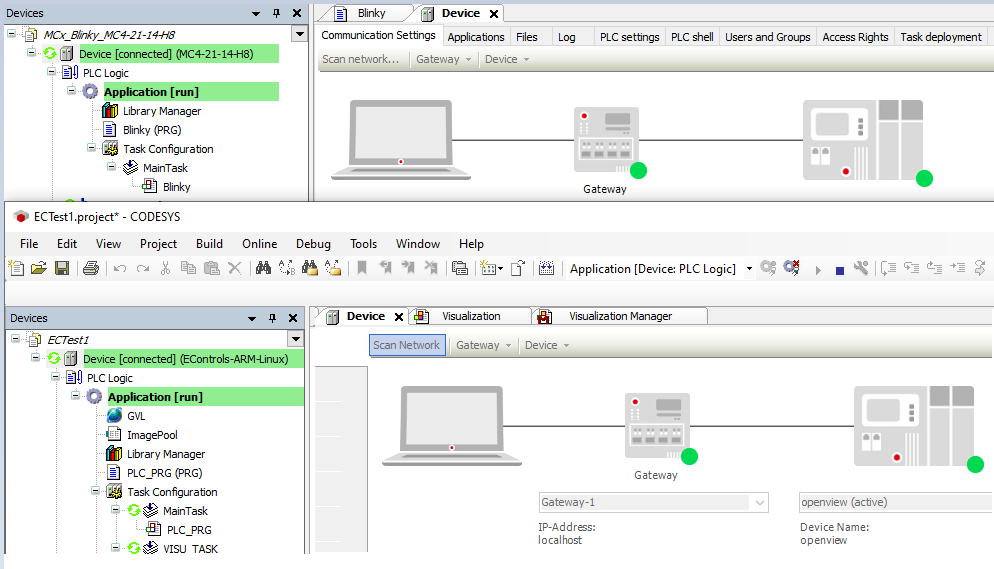The image size is (994, 569).
Task: Click the Replace in Files icon
Action: (333, 268)
